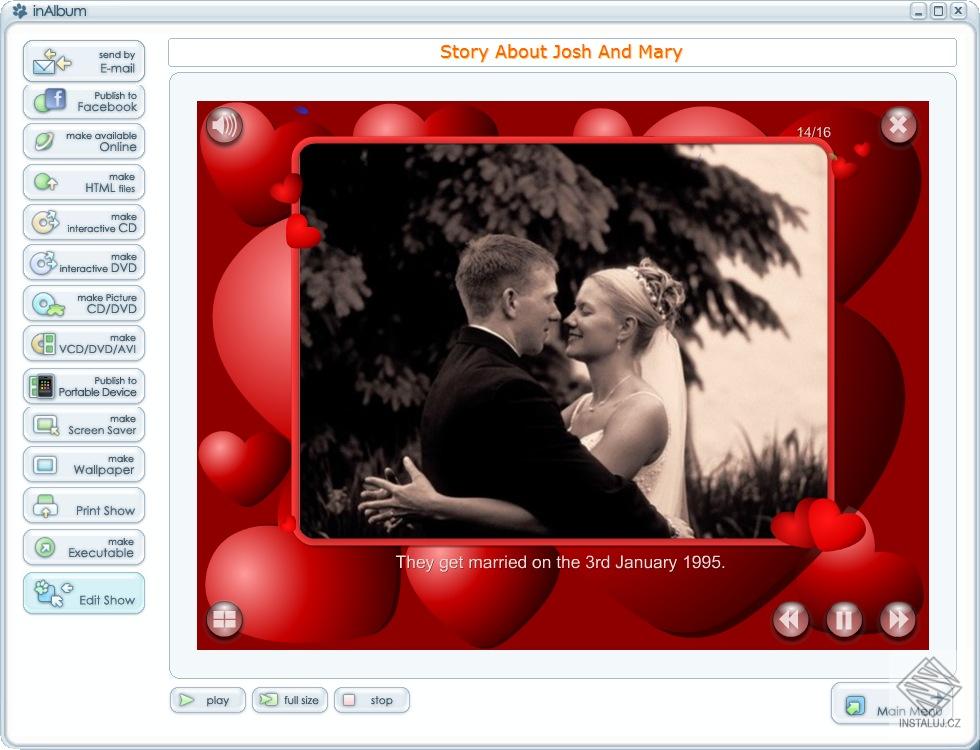Pause the slideshow playback
The width and height of the screenshot is (980, 750).
[x=844, y=619]
